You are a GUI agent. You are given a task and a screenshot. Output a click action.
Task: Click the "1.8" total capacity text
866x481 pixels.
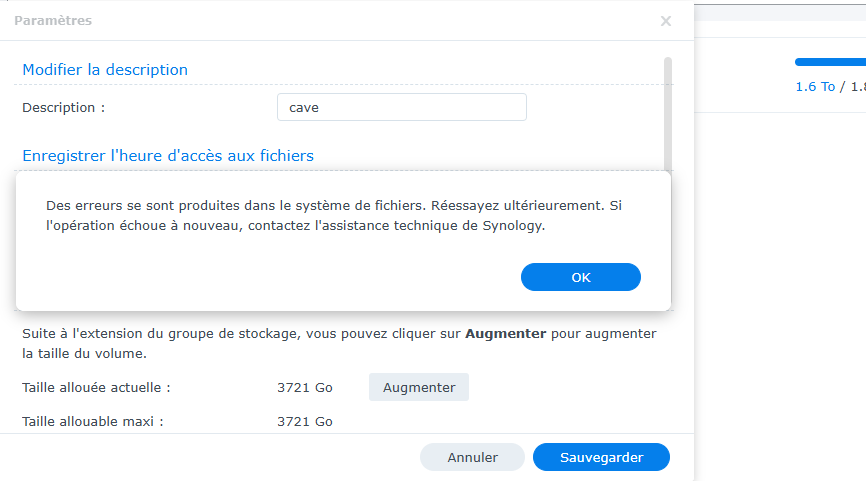point(857,87)
